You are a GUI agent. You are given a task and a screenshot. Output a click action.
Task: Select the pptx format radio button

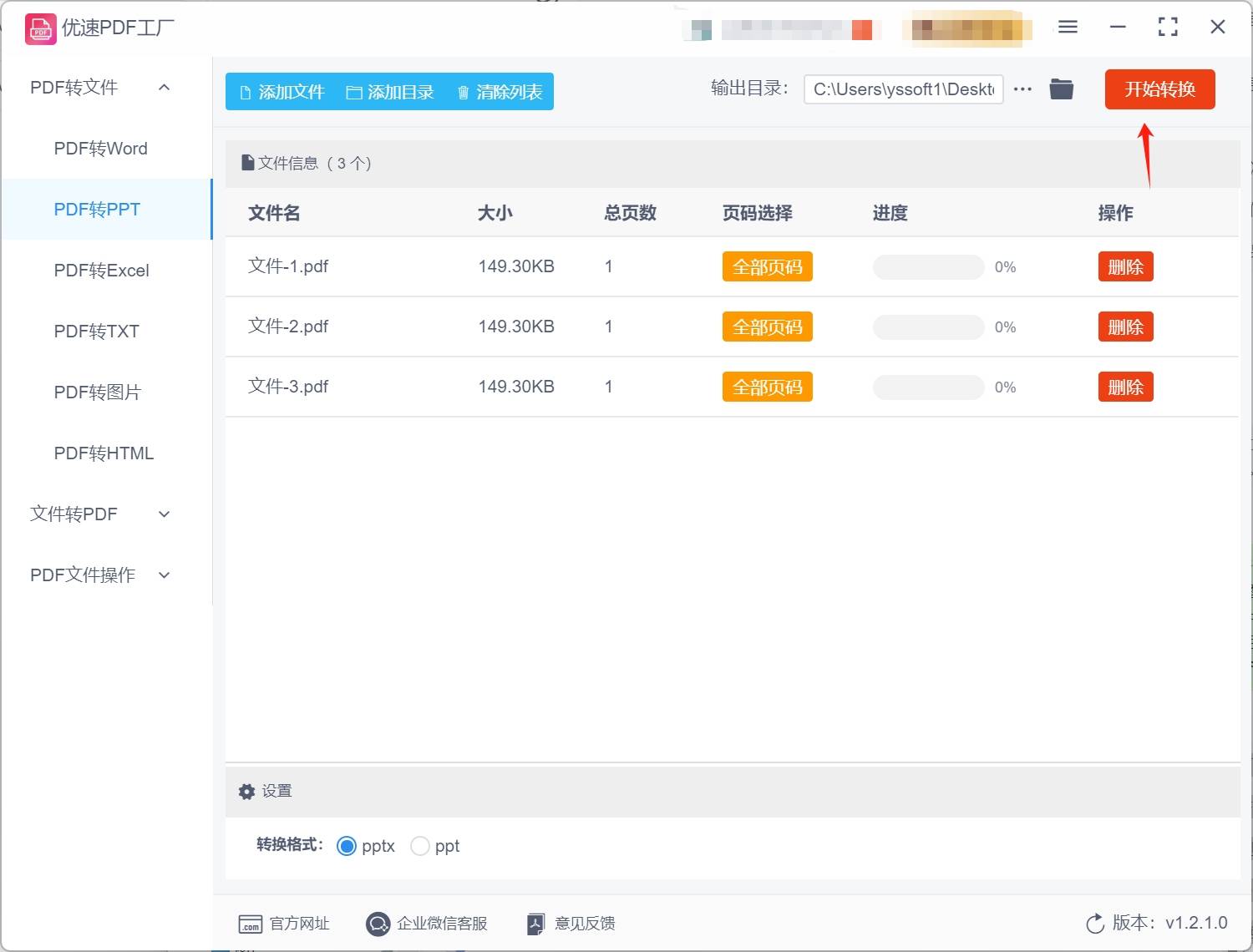pos(347,846)
